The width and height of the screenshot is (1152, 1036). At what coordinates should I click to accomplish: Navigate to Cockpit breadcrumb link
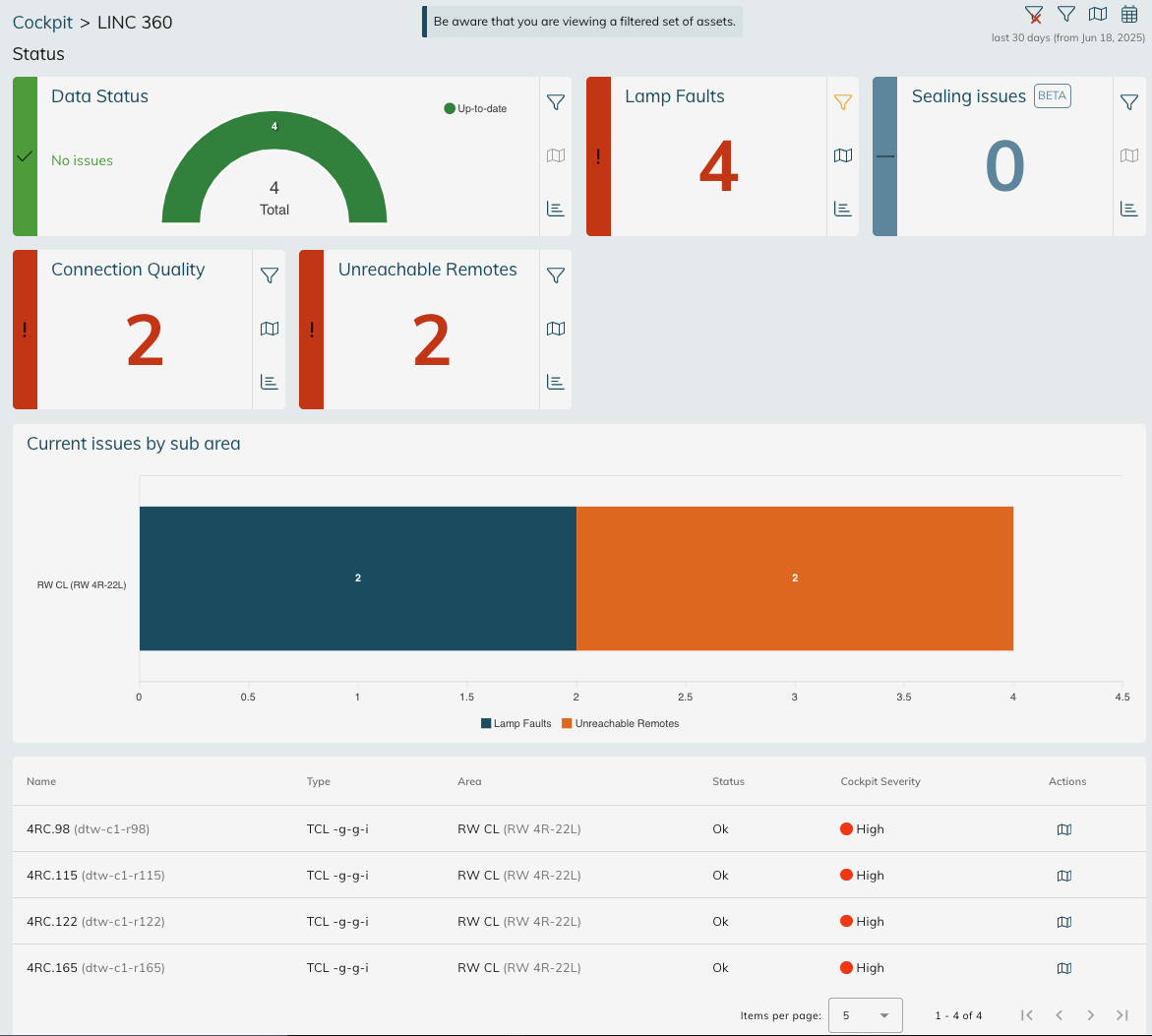pos(42,22)
